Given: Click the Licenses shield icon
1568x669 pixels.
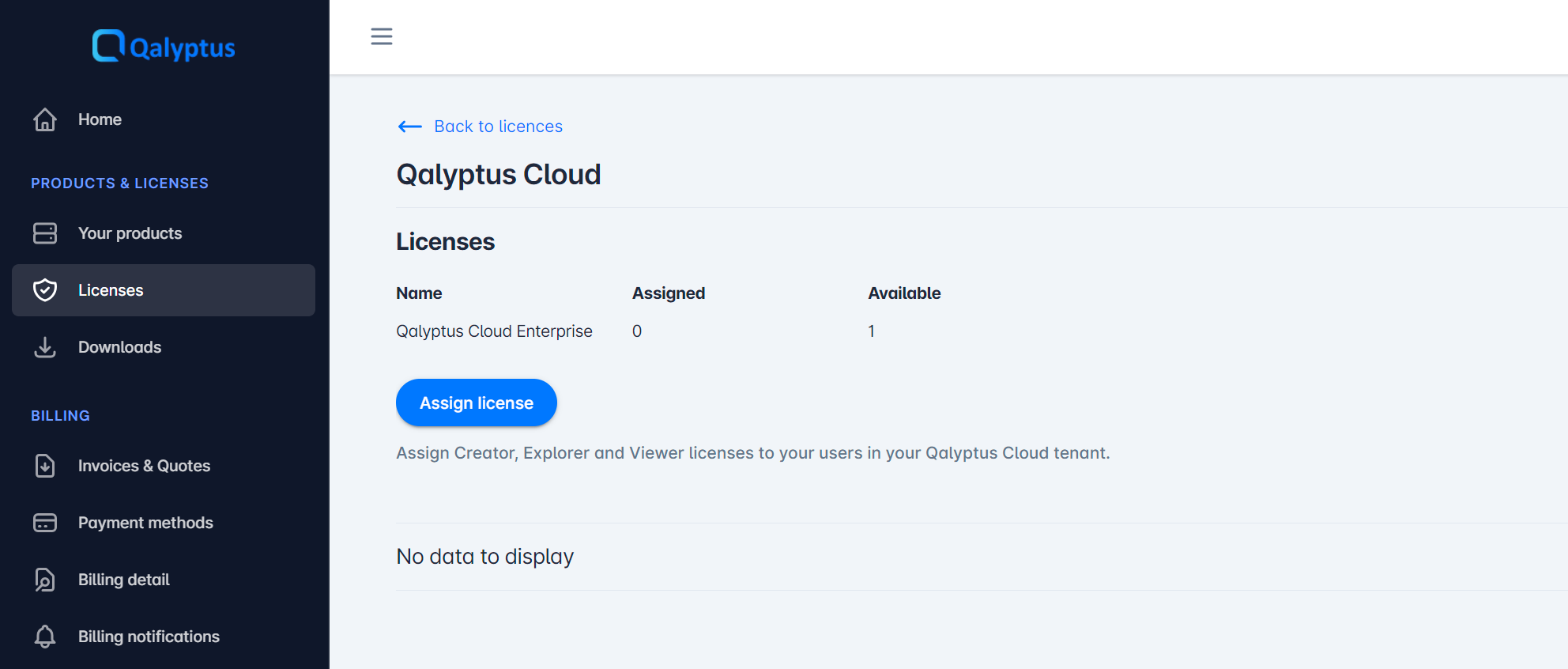Looking at the screenshot, I should pyautogui.click(x=45, y=290).
